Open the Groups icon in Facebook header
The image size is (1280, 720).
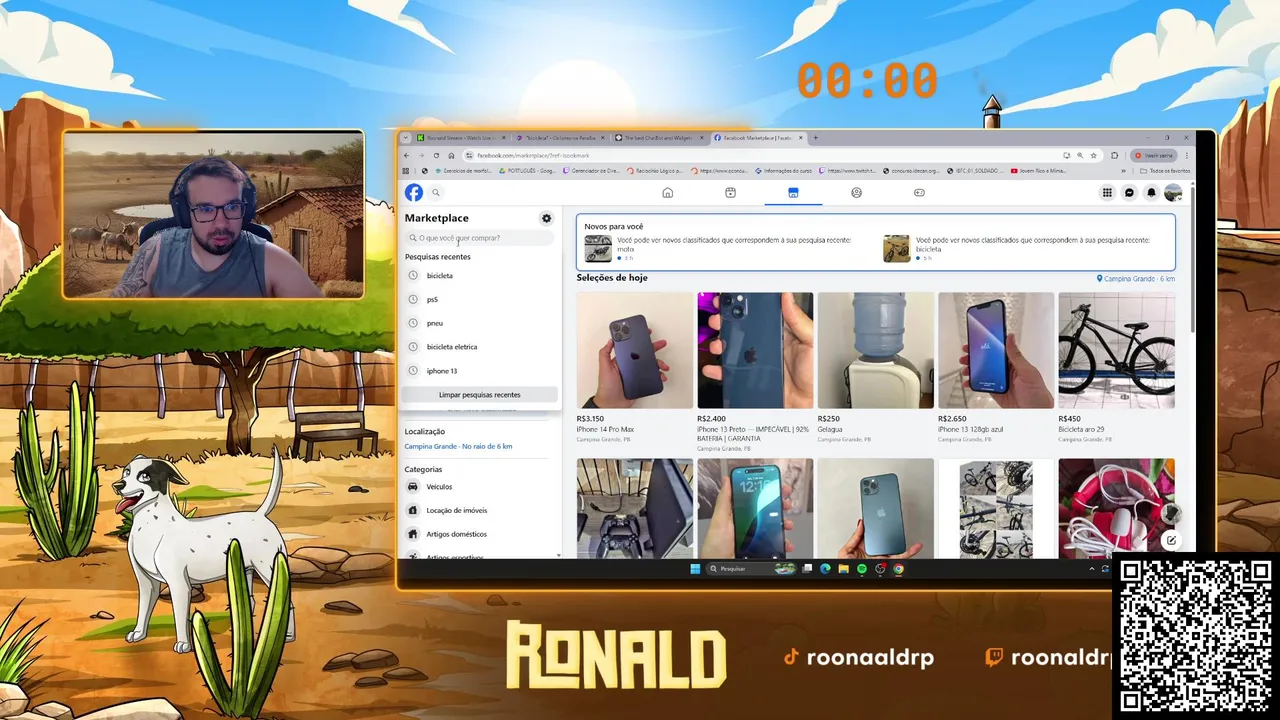tap(856, 193)
